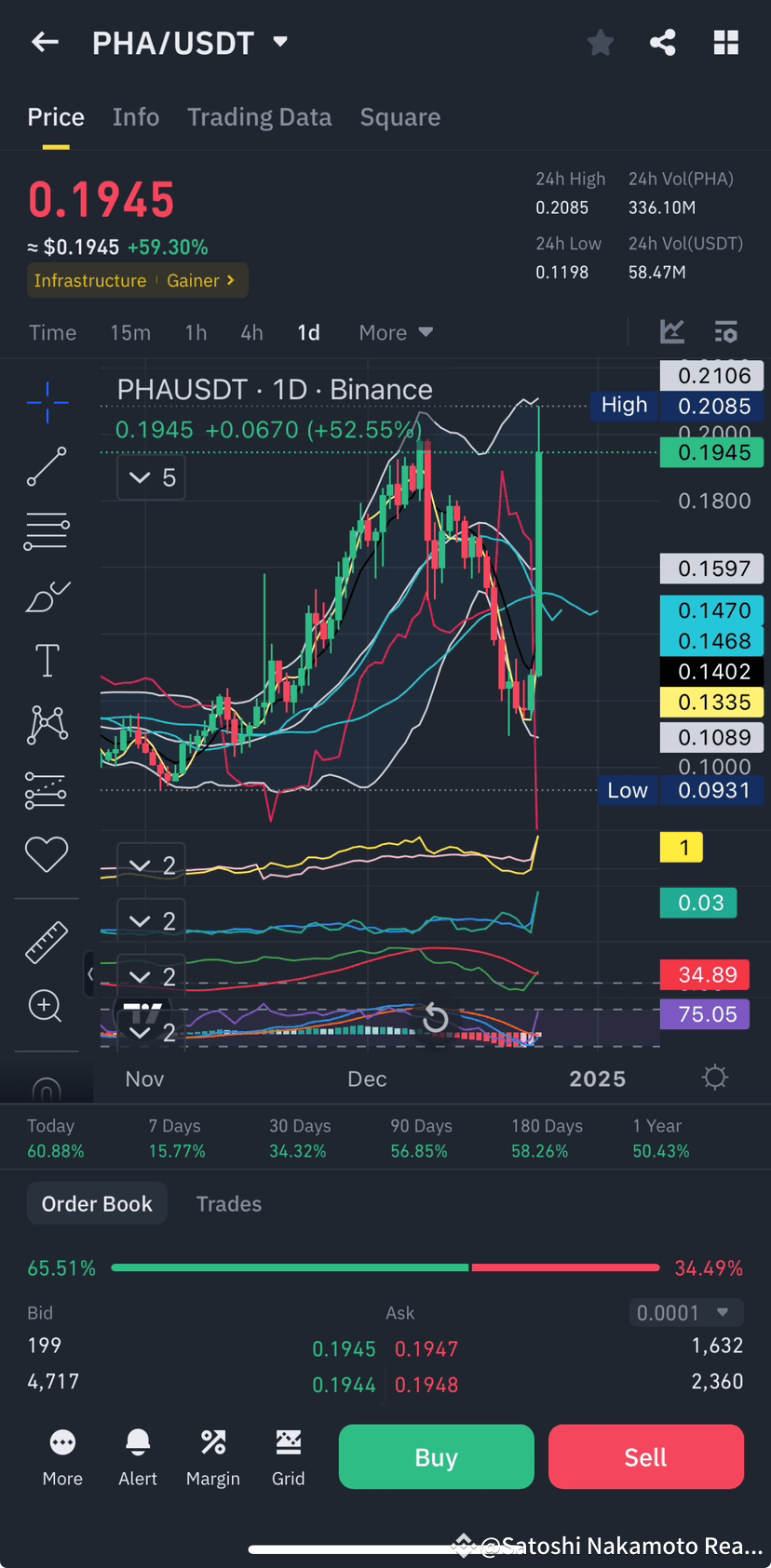Add PHA/USDT to favorites with star
Viewport: 771px width, 1568px height.
pyautogui.click(x=601, y=42)
